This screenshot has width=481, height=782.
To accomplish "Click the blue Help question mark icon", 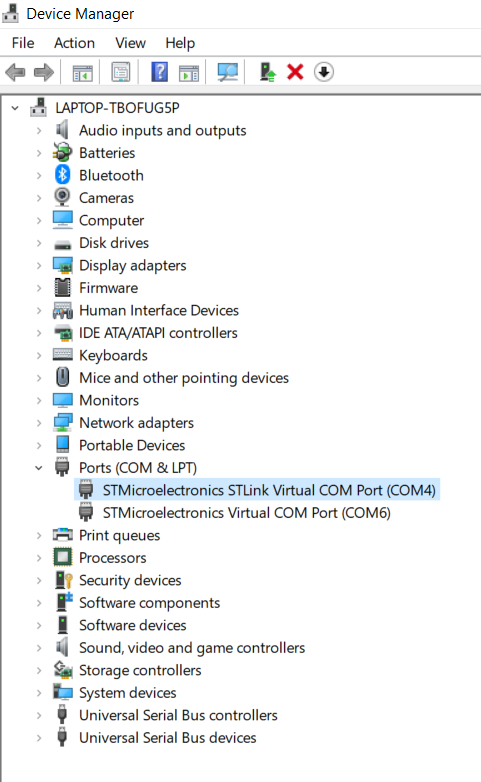I will [x=160, y=72].
